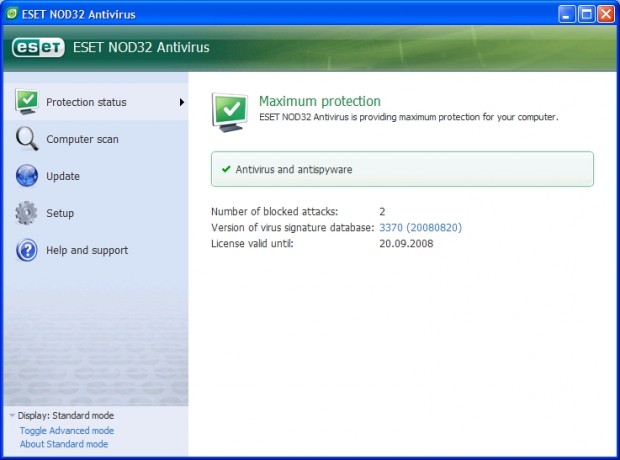Click the Toggle Advanced mode link

(67, 430)
